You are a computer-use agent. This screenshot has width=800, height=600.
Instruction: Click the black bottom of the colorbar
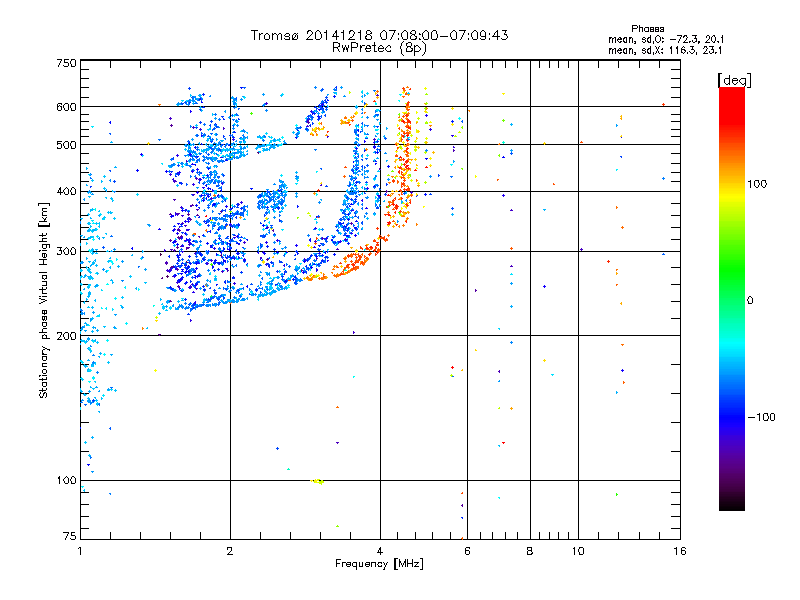[x=732, y=503]
